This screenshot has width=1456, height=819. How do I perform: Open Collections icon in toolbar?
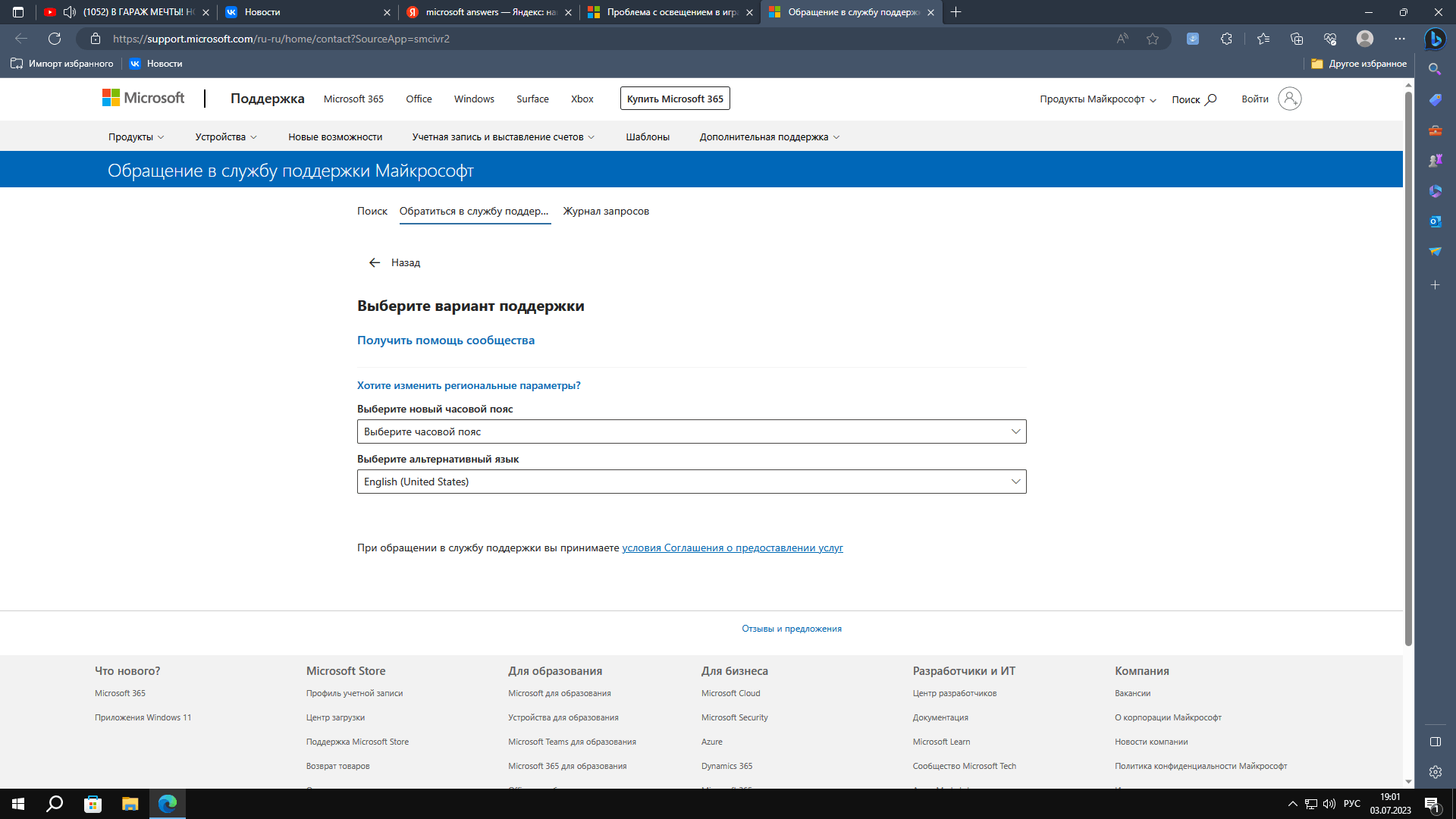tap(1297, 39)
